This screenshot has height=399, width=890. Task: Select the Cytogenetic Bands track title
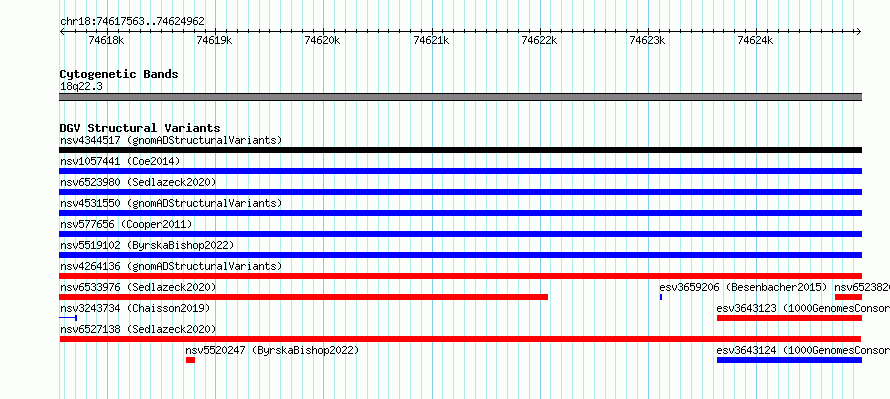[119, 74]
